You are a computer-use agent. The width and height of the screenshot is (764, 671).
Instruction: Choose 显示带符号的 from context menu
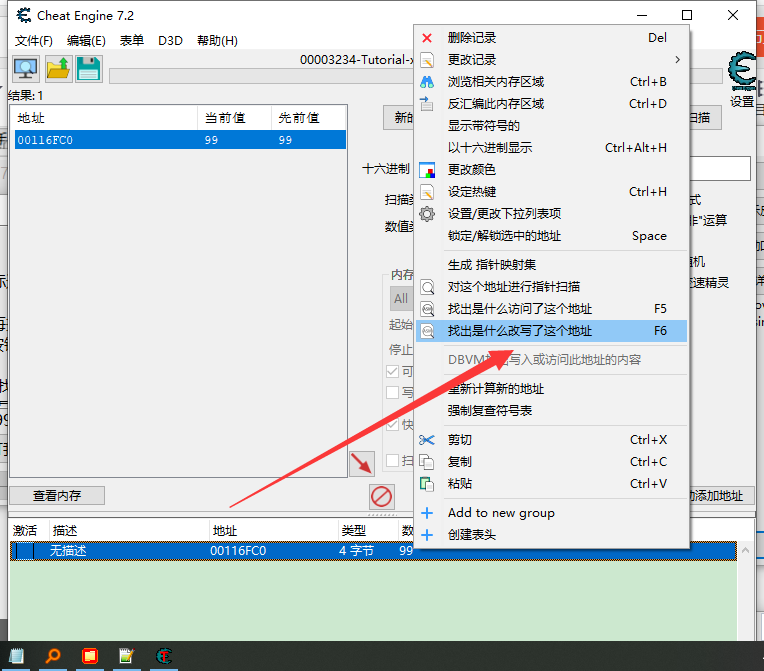point(552,126)
